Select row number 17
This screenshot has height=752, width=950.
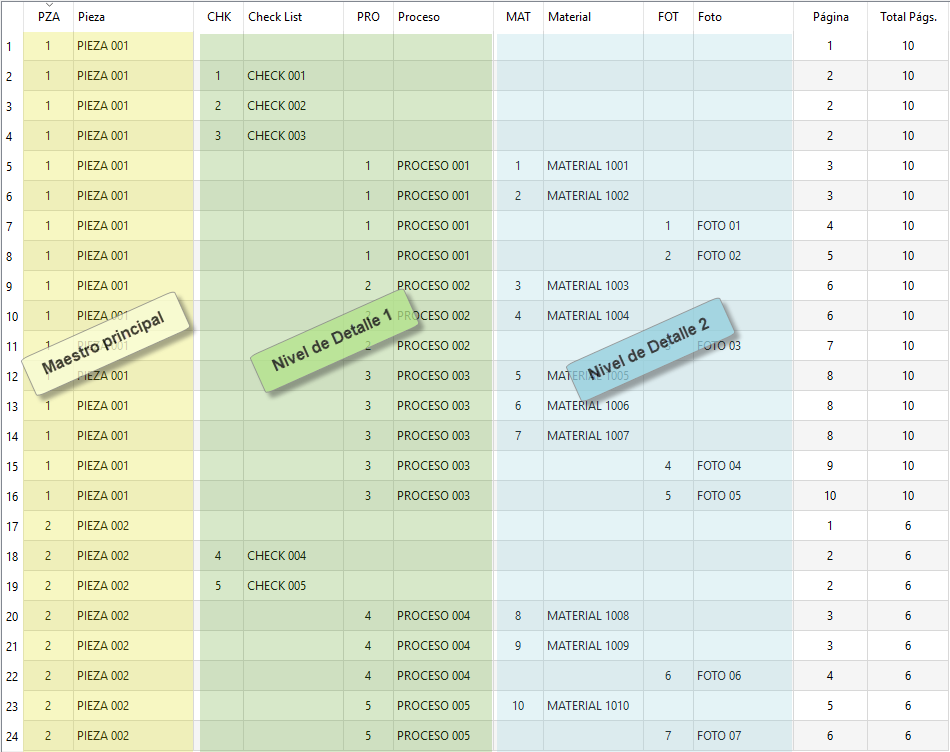tap(11, 526)
